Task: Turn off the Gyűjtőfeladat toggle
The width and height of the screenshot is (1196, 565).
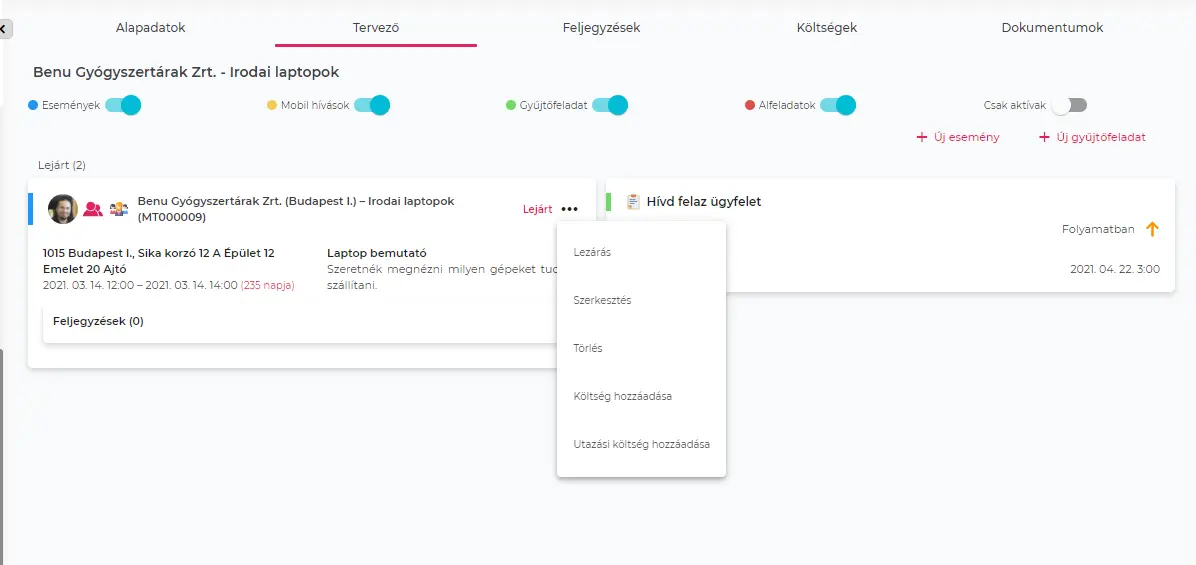Action: (610, 105)
